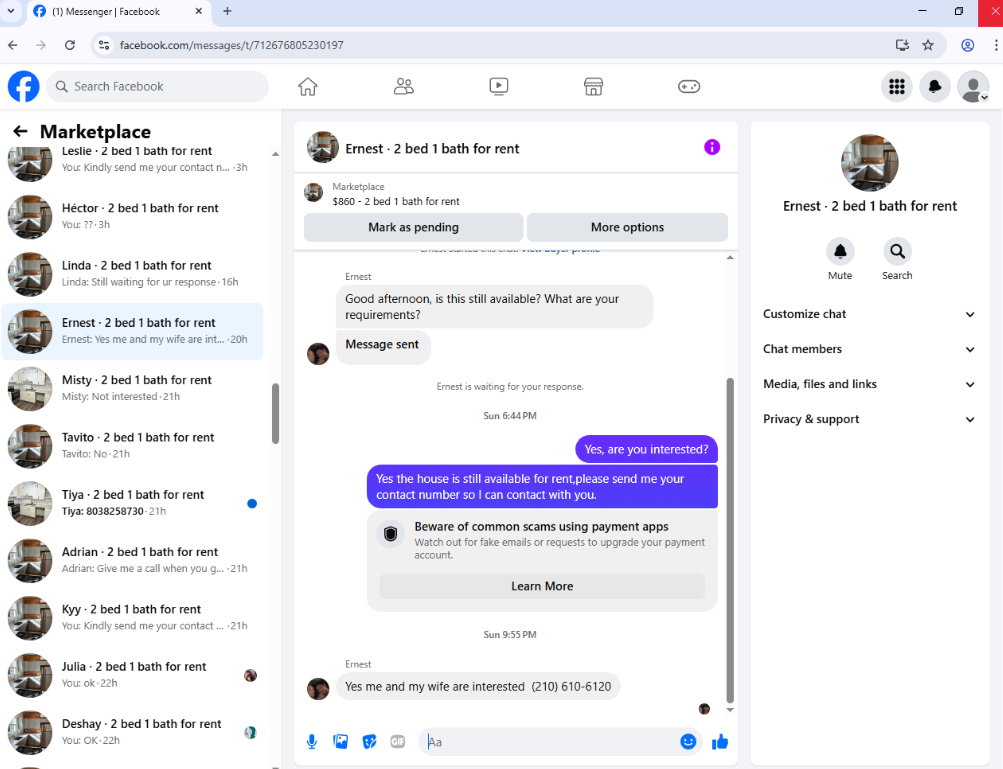
Task: Click Learn More on the scam warning
Action: 542,586
